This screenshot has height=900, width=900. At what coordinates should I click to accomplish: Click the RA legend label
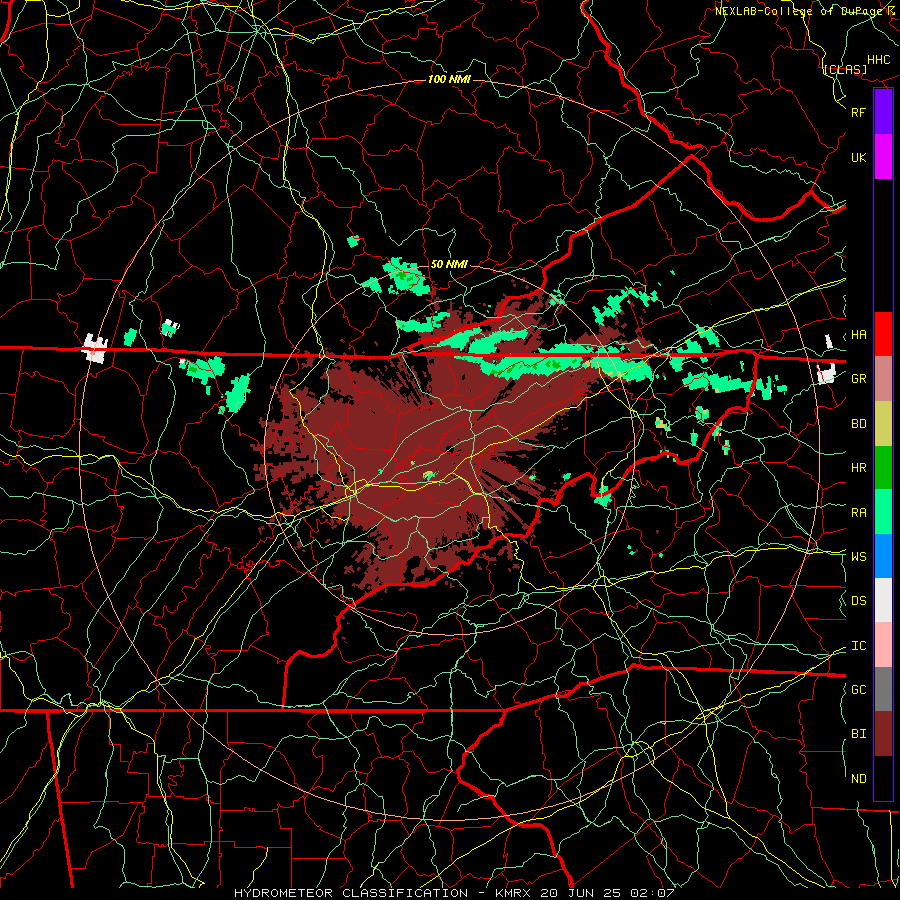858,513
